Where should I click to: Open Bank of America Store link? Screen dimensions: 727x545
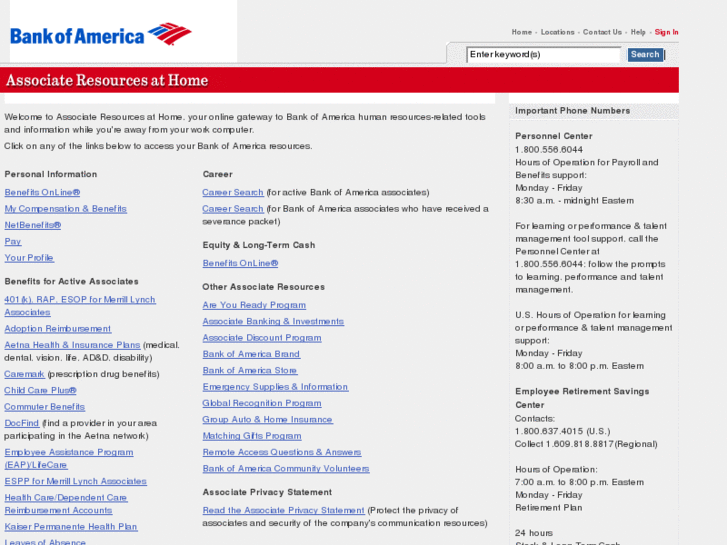pyautogui.click(x=249, y=370)
